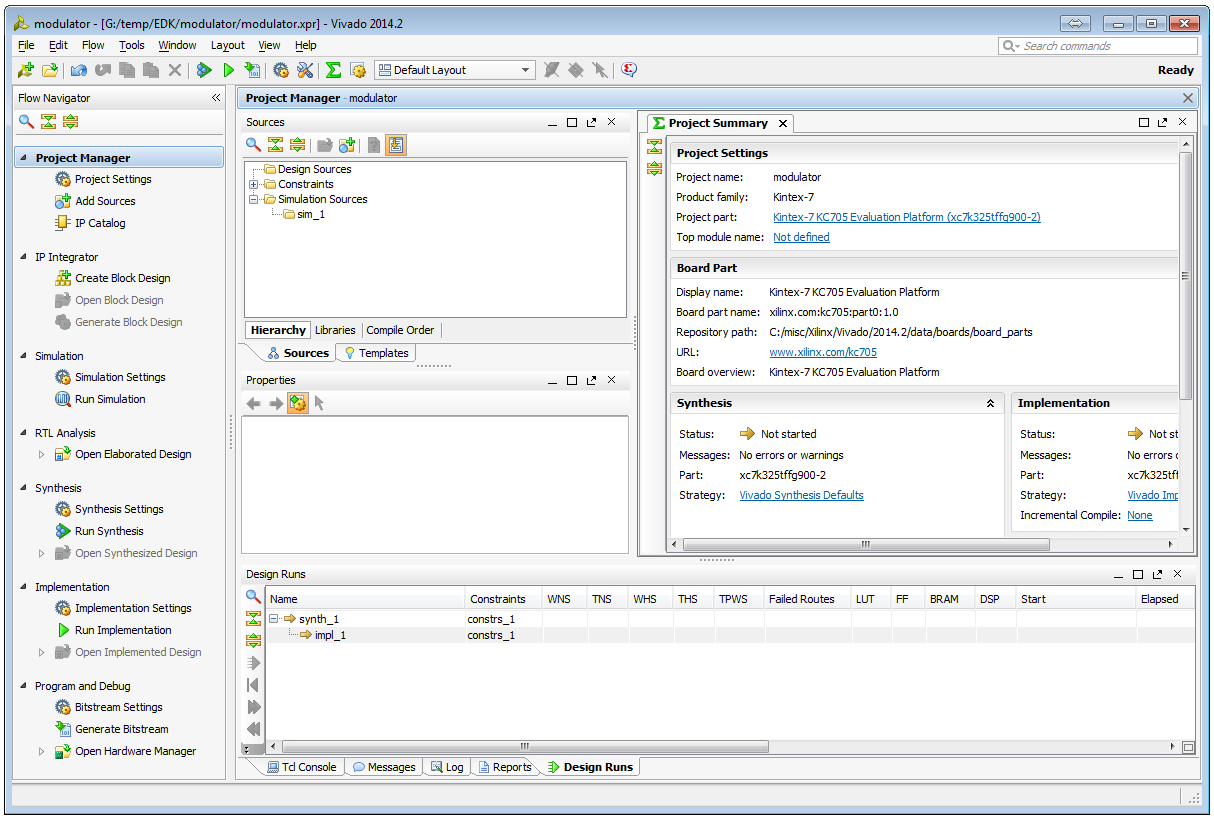Viewport: 1214px width, 819px height.
Task: Click in the Search commands field
Action: pyautogui.click(x=1098, y=46)
